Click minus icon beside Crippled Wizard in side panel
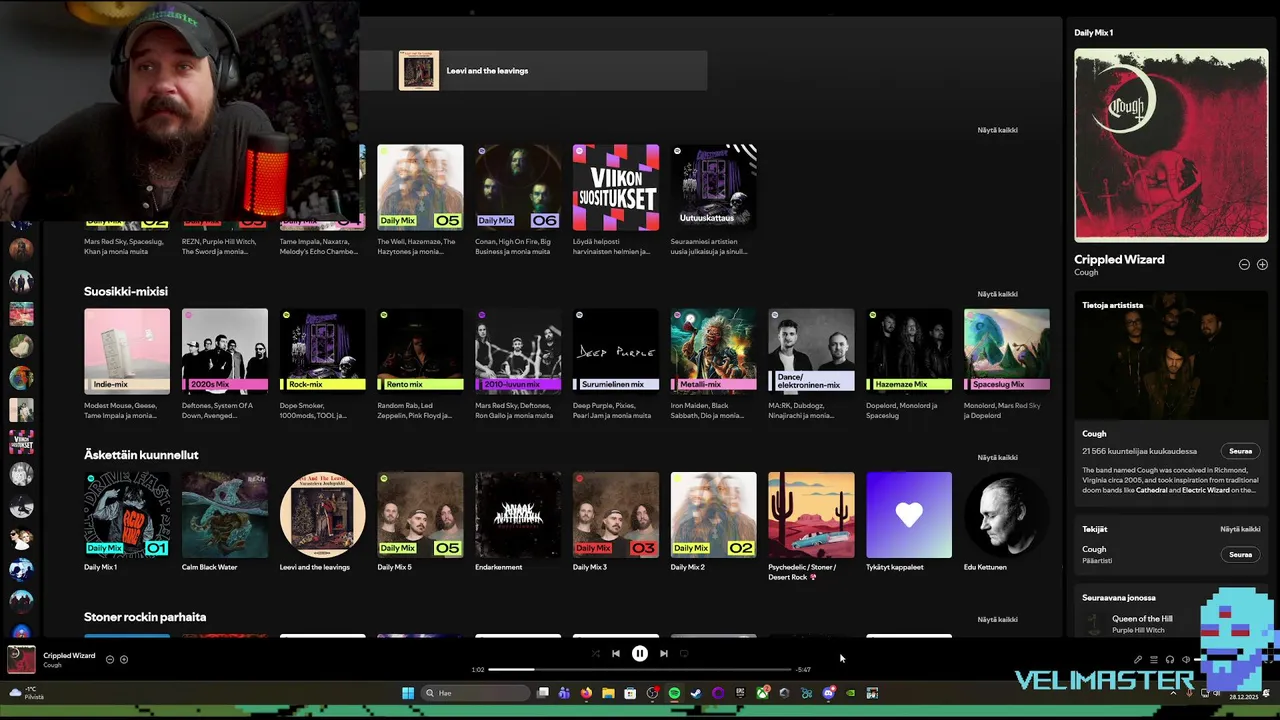The image size is (1280, 720). [x=1244, y=264]
